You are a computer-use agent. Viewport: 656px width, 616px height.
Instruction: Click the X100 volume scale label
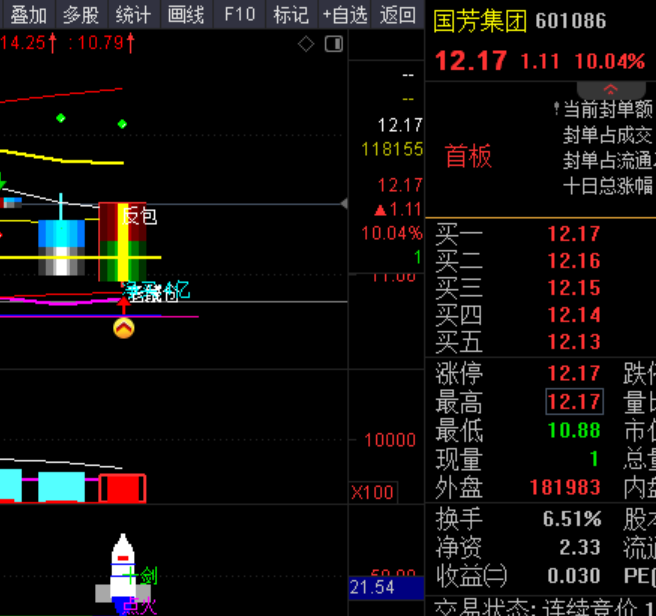tap(372, 493)
